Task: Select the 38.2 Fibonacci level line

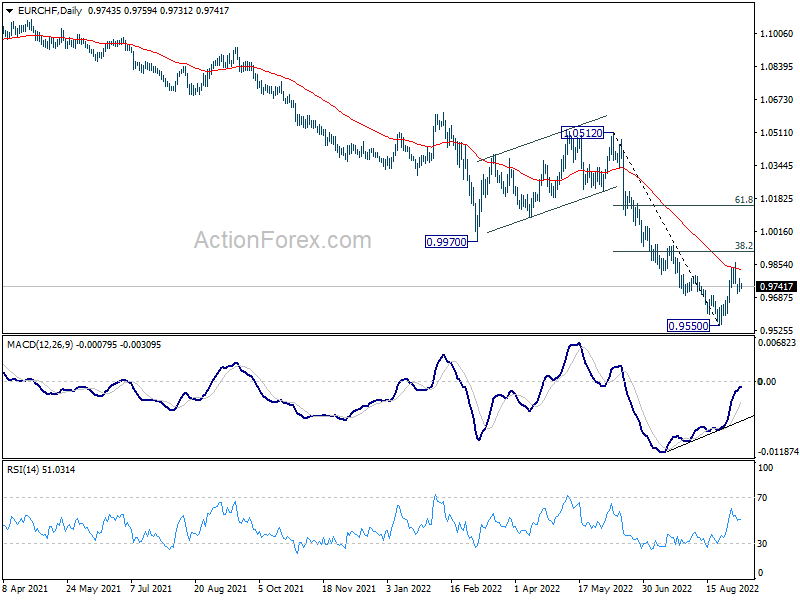Action: 683,251
